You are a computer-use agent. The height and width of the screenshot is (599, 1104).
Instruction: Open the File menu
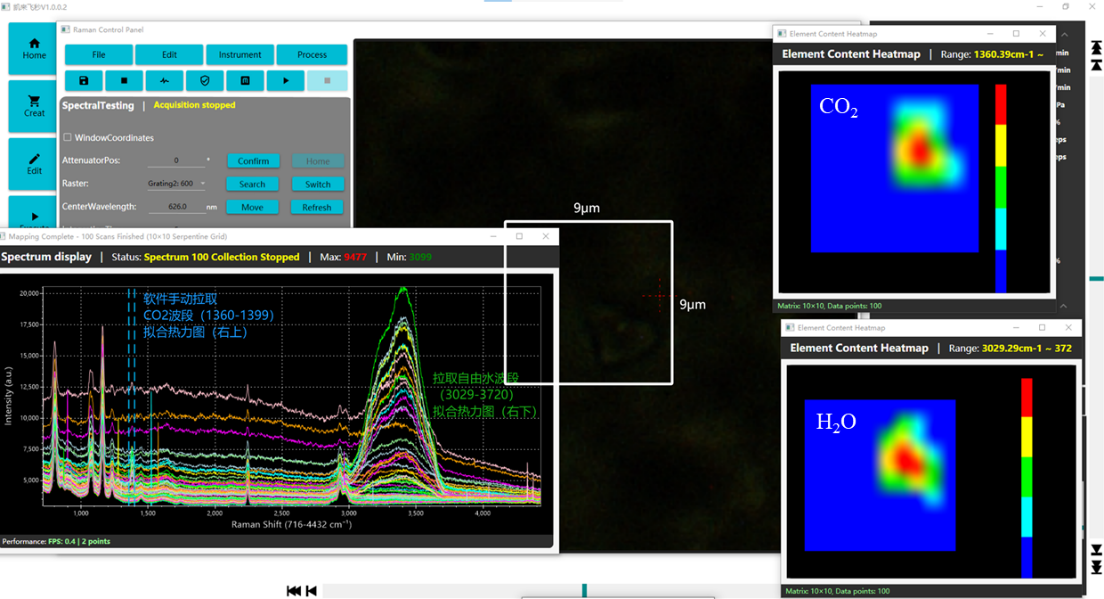click(99, 55)
